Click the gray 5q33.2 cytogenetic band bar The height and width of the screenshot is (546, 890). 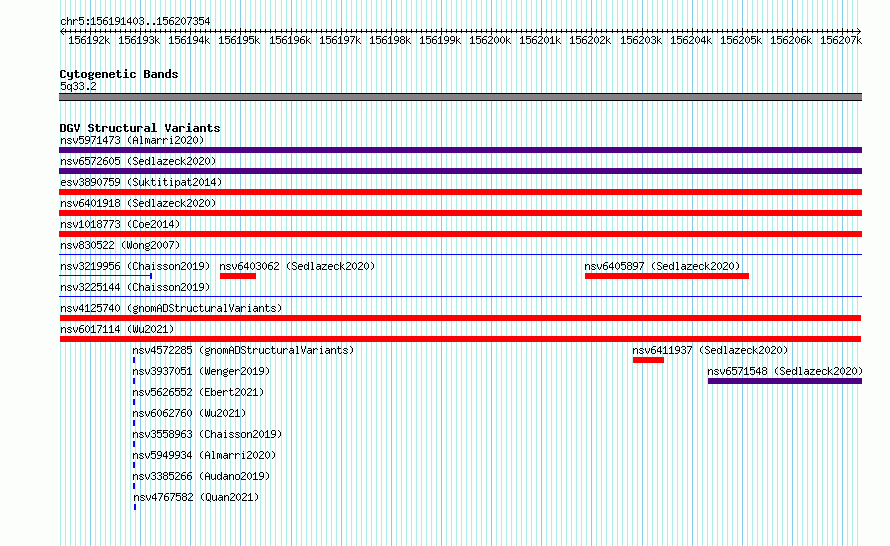pyautogui.click(x=460, y=97)
